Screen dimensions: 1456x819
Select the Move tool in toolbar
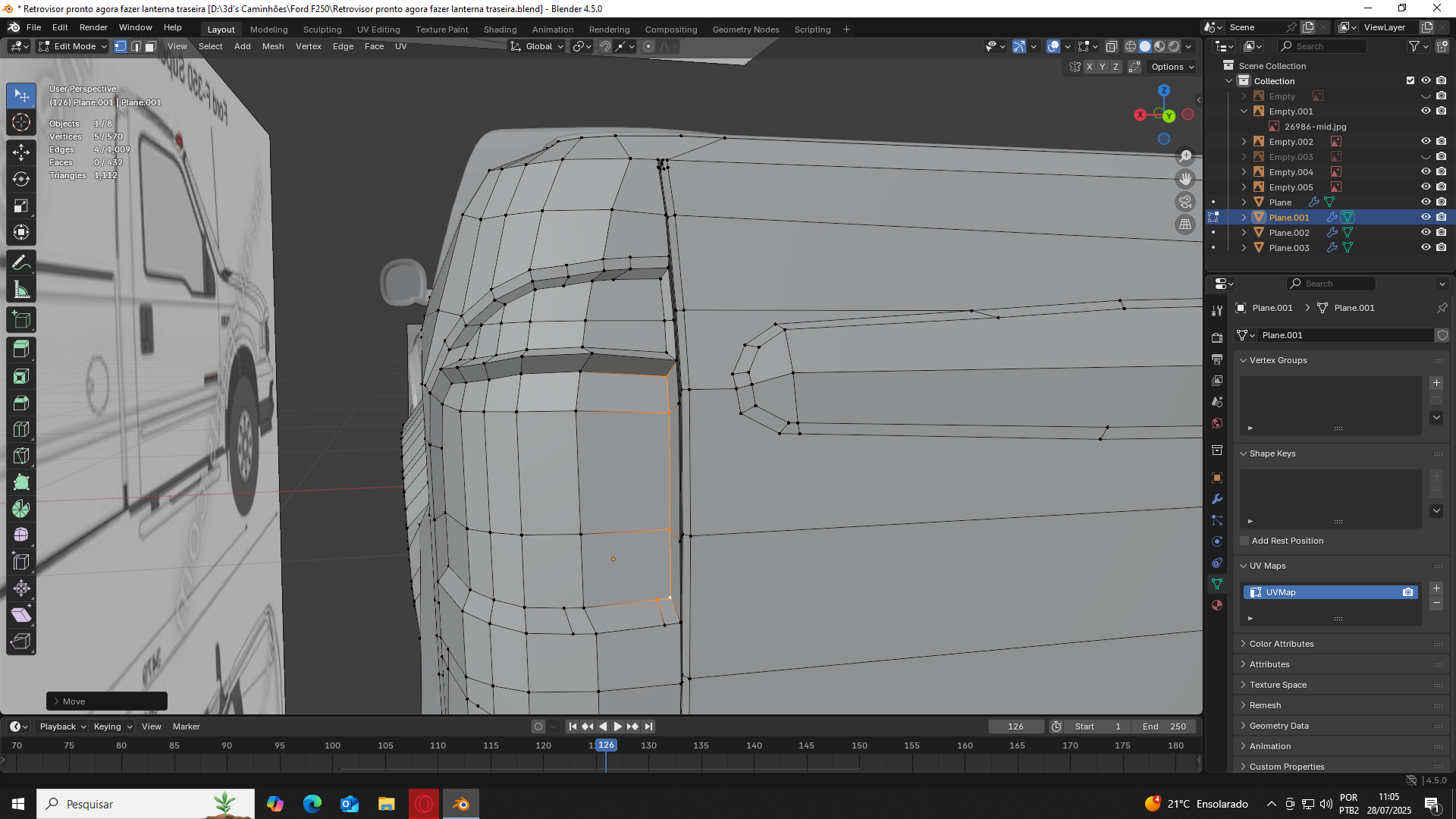point(21,151)
